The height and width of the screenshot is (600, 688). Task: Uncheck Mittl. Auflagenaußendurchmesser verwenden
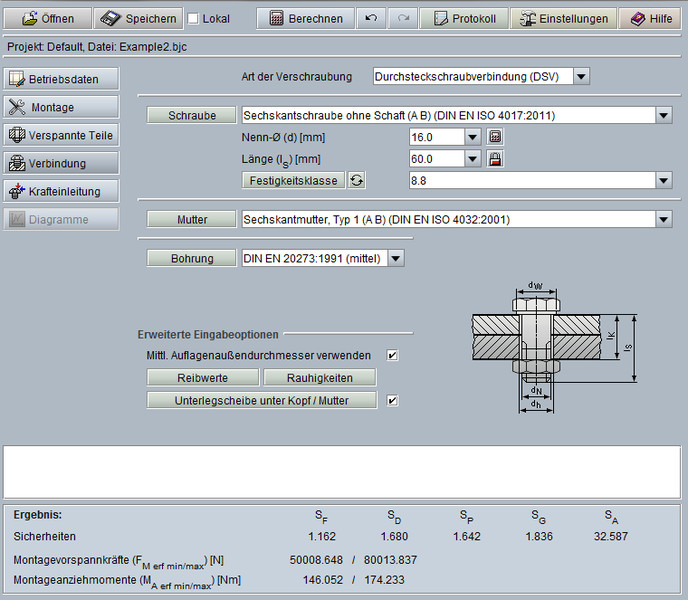393,355
